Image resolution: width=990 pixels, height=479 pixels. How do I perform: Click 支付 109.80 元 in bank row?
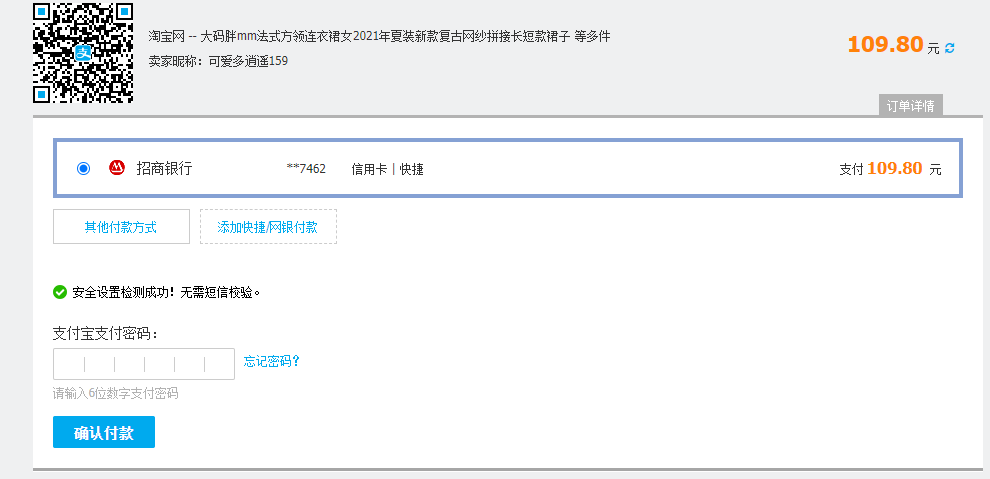coord(890,169)
